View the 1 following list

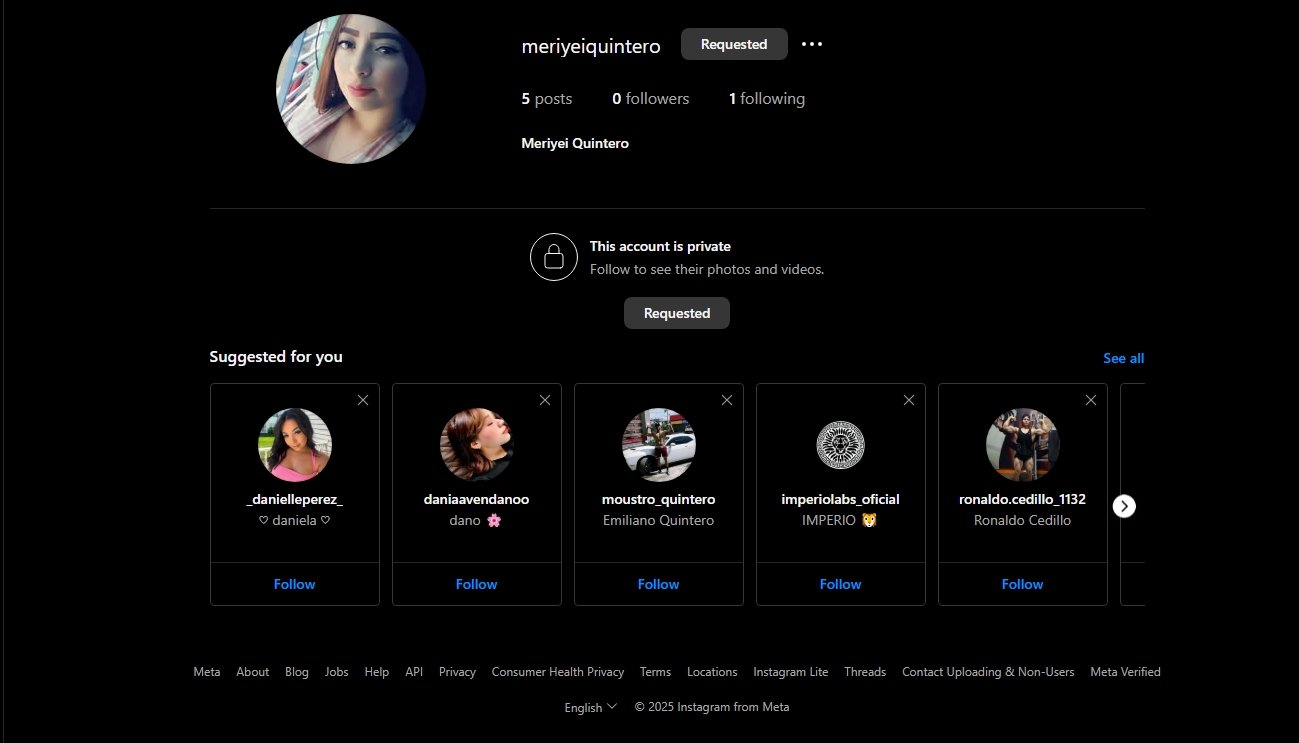point(767,98)
